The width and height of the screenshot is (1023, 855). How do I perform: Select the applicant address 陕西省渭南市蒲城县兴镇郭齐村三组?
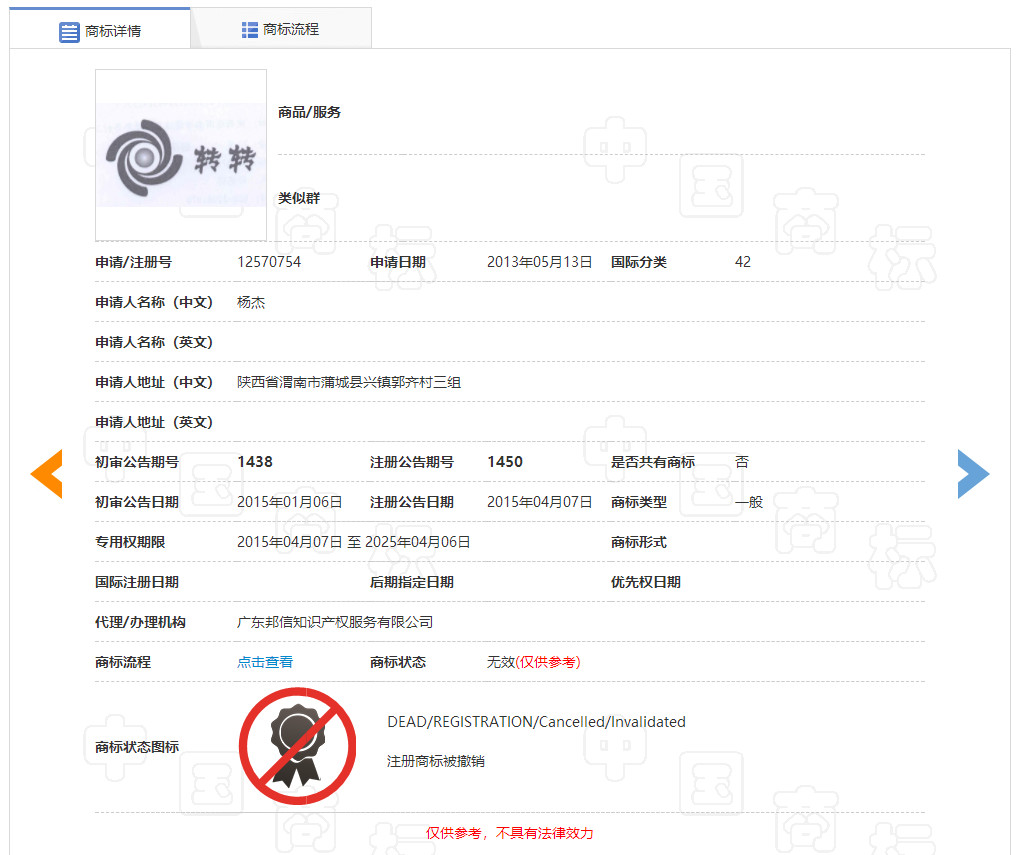pos(349,382)
